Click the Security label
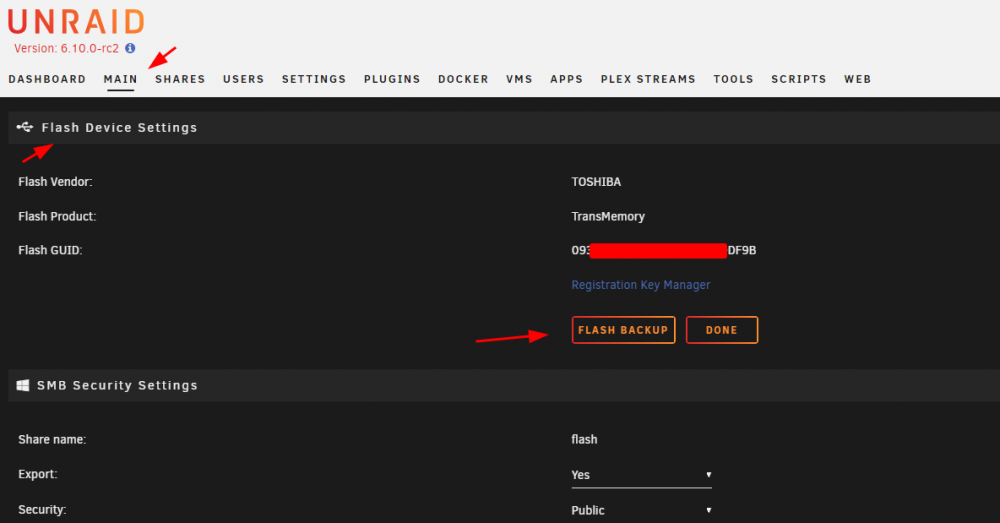This screenshot has height=523, width=1000. (42, 510)
